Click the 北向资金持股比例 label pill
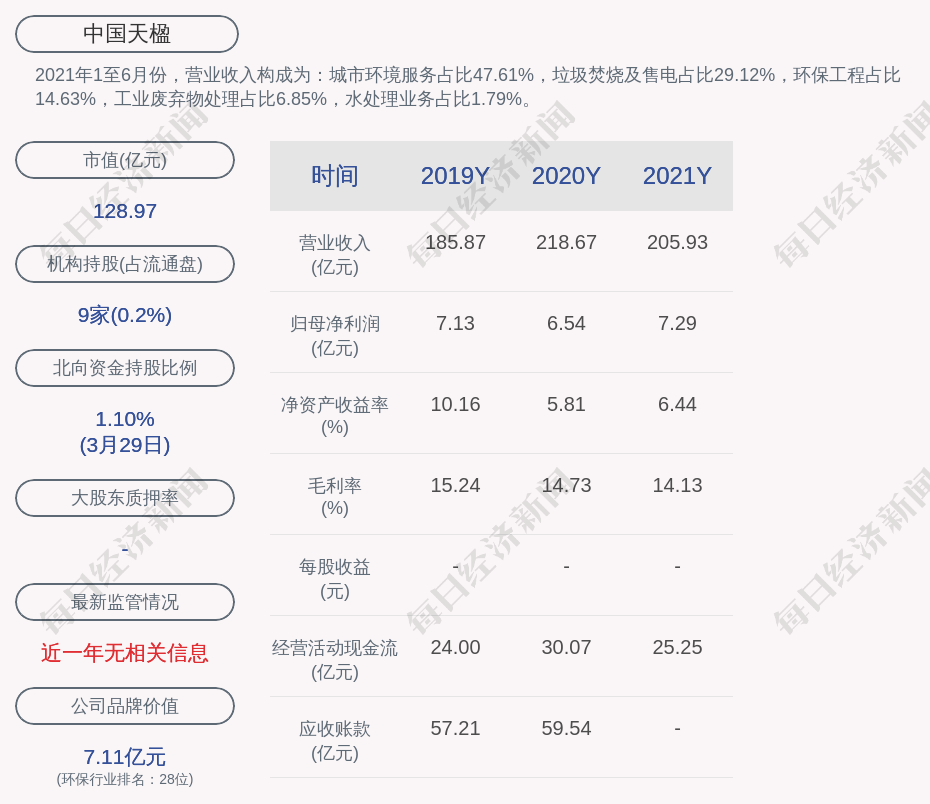The height and width of the screenshot is (804, 930). [125, 368]
